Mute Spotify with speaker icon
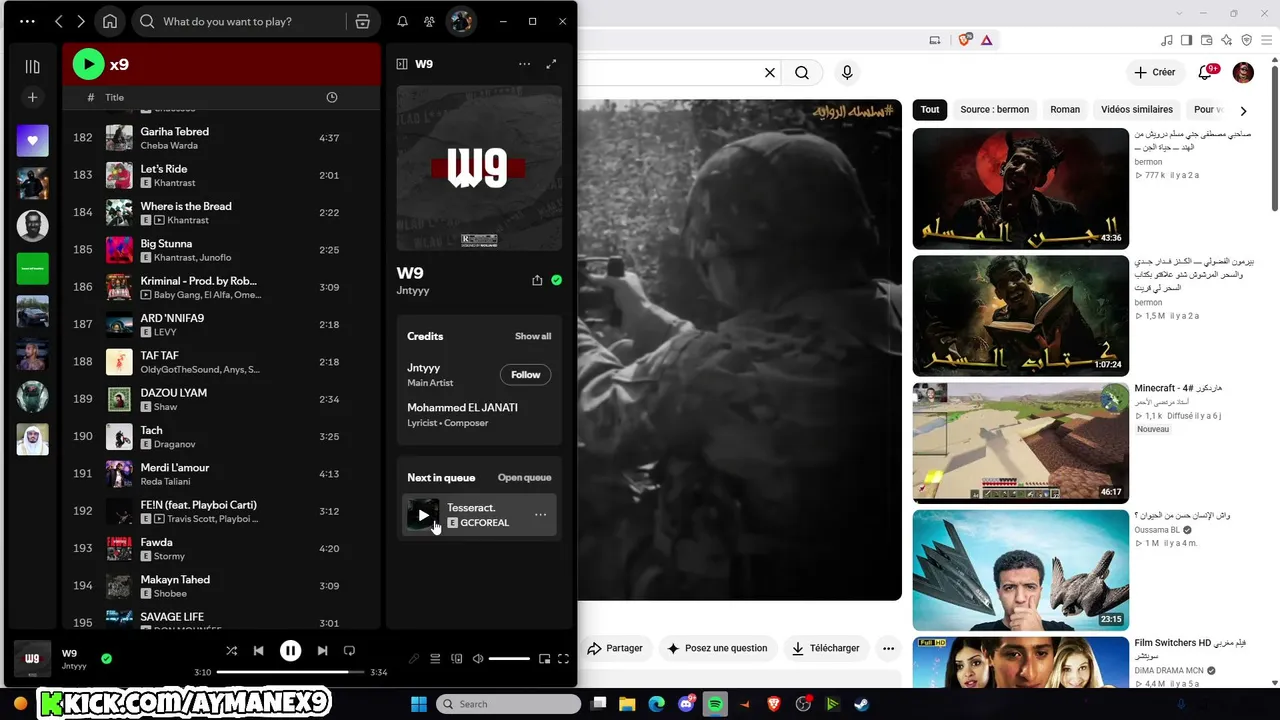 tap(478, 658)
